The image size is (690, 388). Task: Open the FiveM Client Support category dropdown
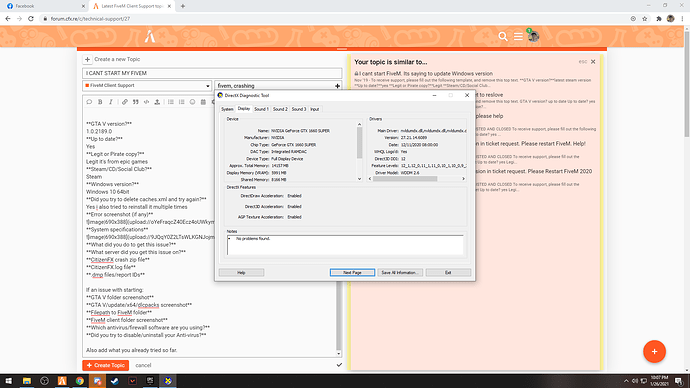147,86
